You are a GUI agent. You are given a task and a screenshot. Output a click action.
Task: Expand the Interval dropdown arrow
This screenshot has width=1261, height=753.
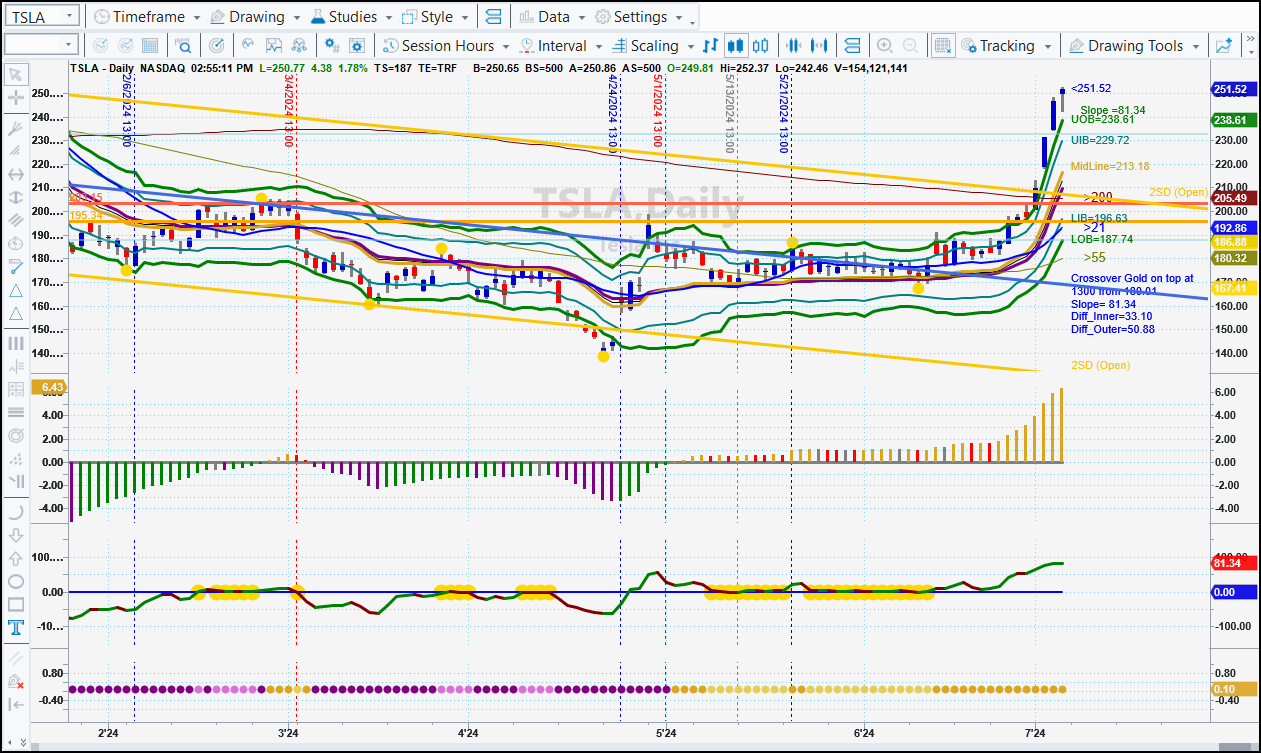(x=600, y=46)
